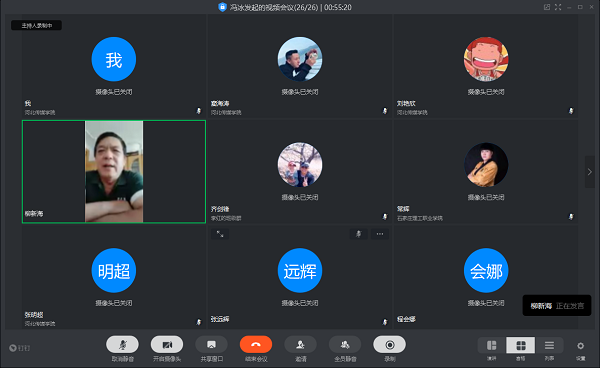This screenshot has width=600, height=368.
Task: Open meeting settings gear
Action: coord(580,346)
